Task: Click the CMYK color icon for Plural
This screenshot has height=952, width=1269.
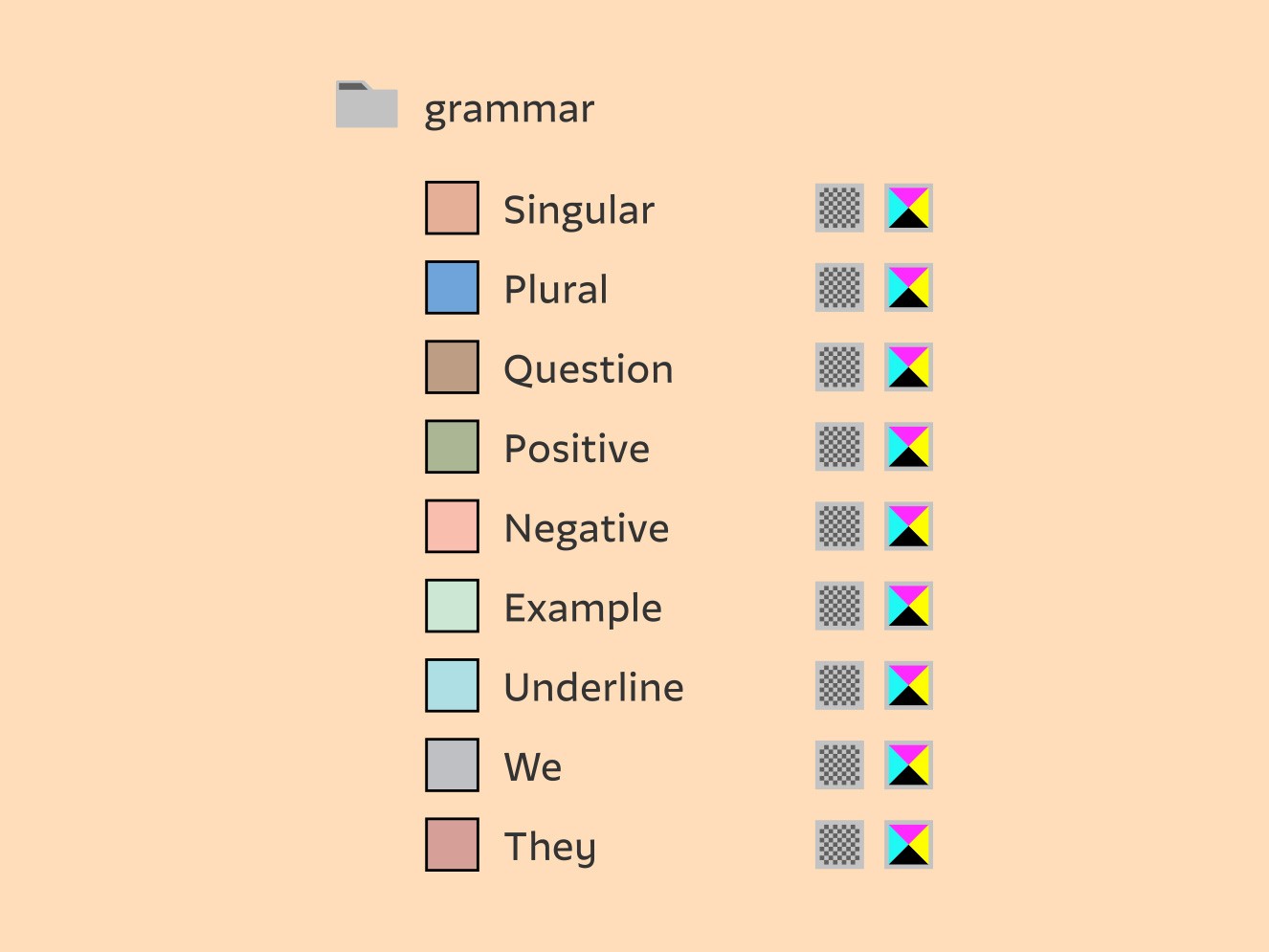Action: click(x=908, y=287)
